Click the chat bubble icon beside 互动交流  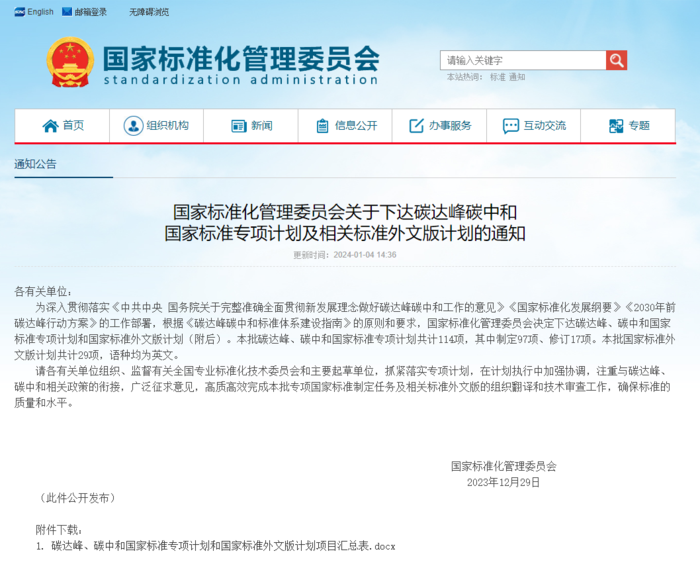point(510,126)
